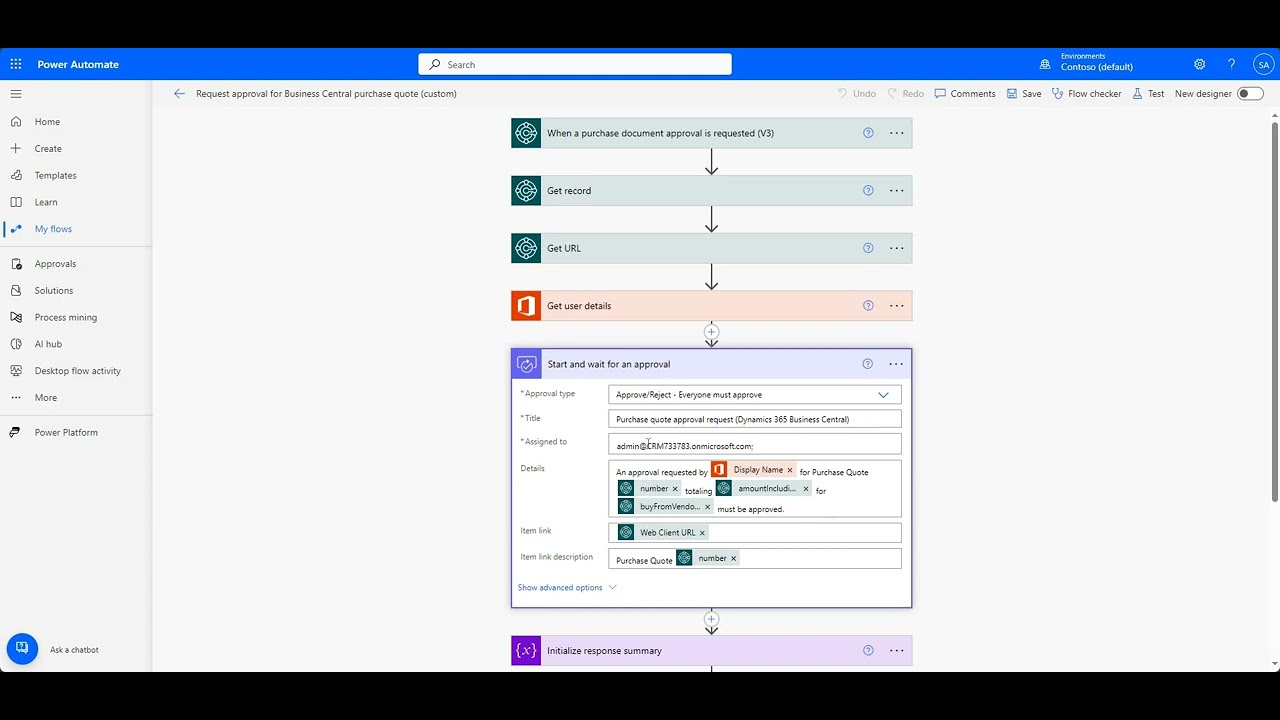Viewport: 1280px width, 720px height.
Task: Open help for Get record step
Action: (x=868, y=191)
